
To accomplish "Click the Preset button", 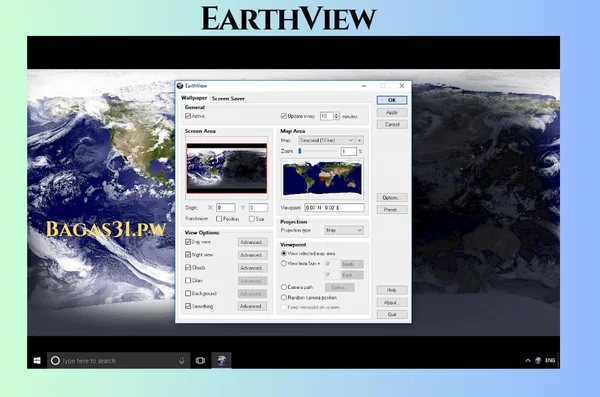I will click(x=392, y=210).
